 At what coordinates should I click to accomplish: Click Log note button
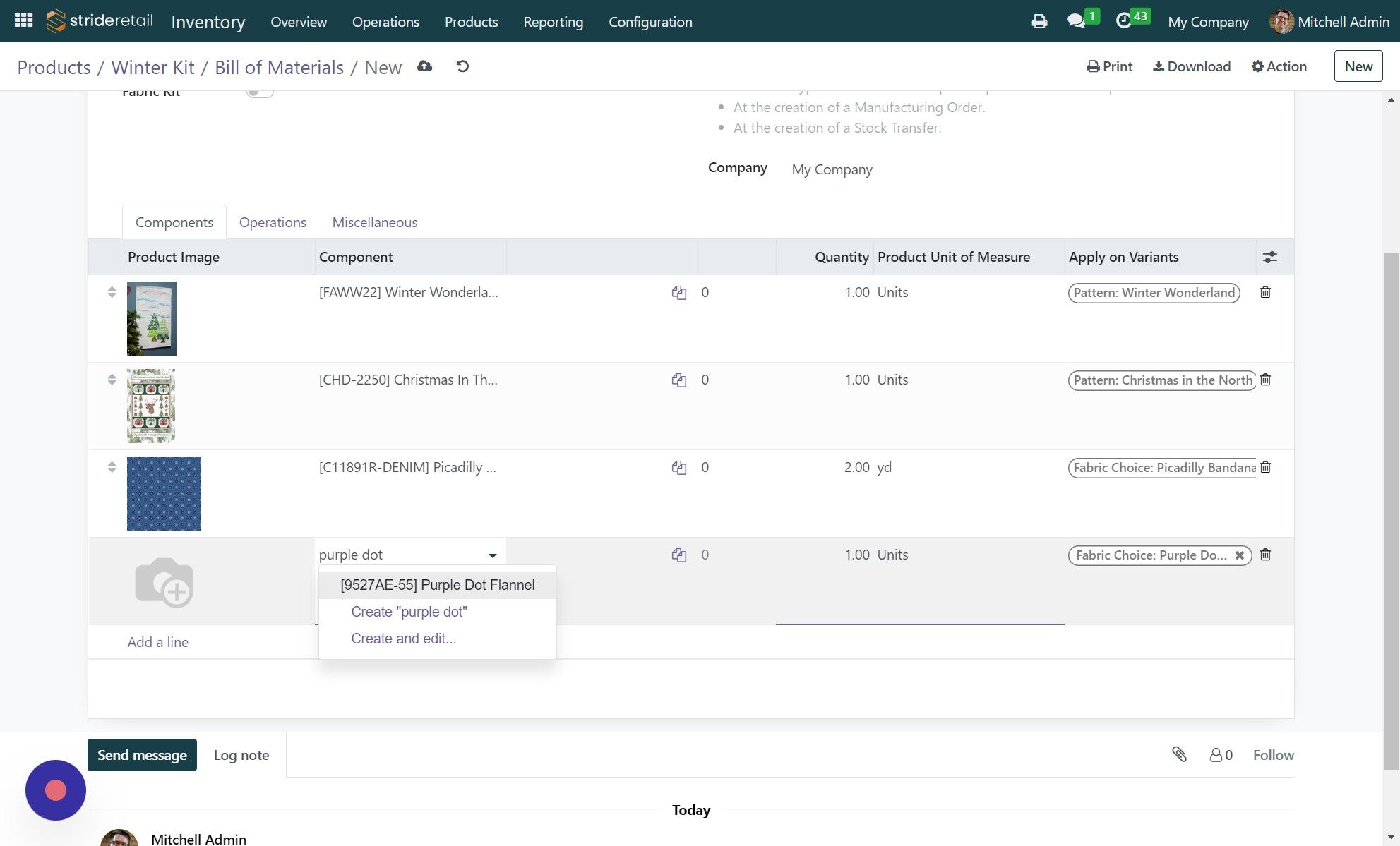tap(241, 755)
